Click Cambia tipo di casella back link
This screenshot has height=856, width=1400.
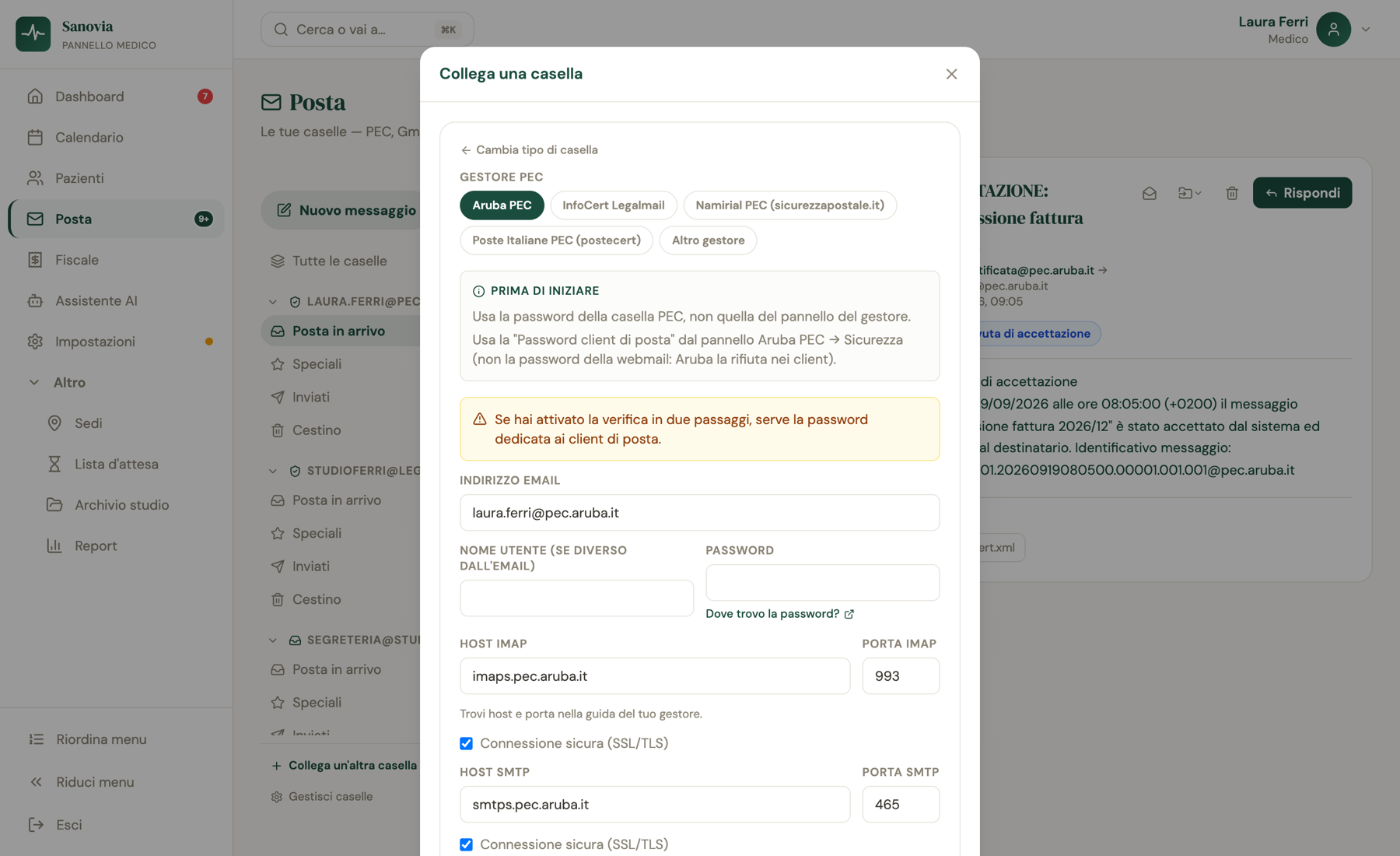[x=529, y=149]
